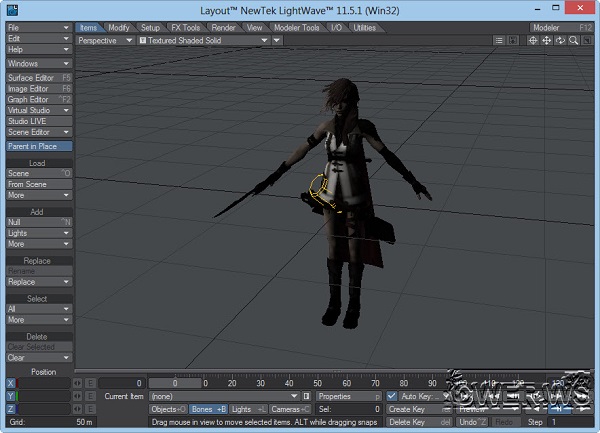Click the icon beside Current Item dropdown
Screen dimensions: 600x433
(x=307, y=396)
